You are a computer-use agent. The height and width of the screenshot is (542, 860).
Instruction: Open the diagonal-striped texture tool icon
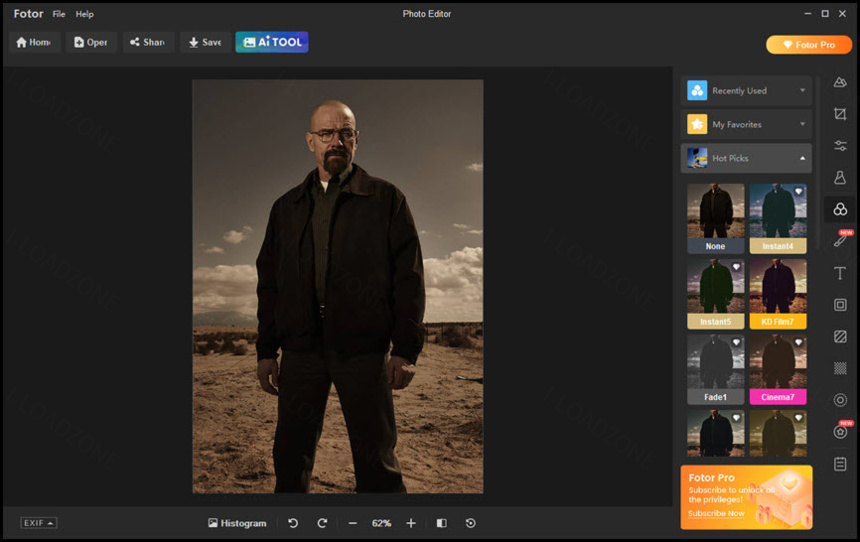click(x=840, y=336)
